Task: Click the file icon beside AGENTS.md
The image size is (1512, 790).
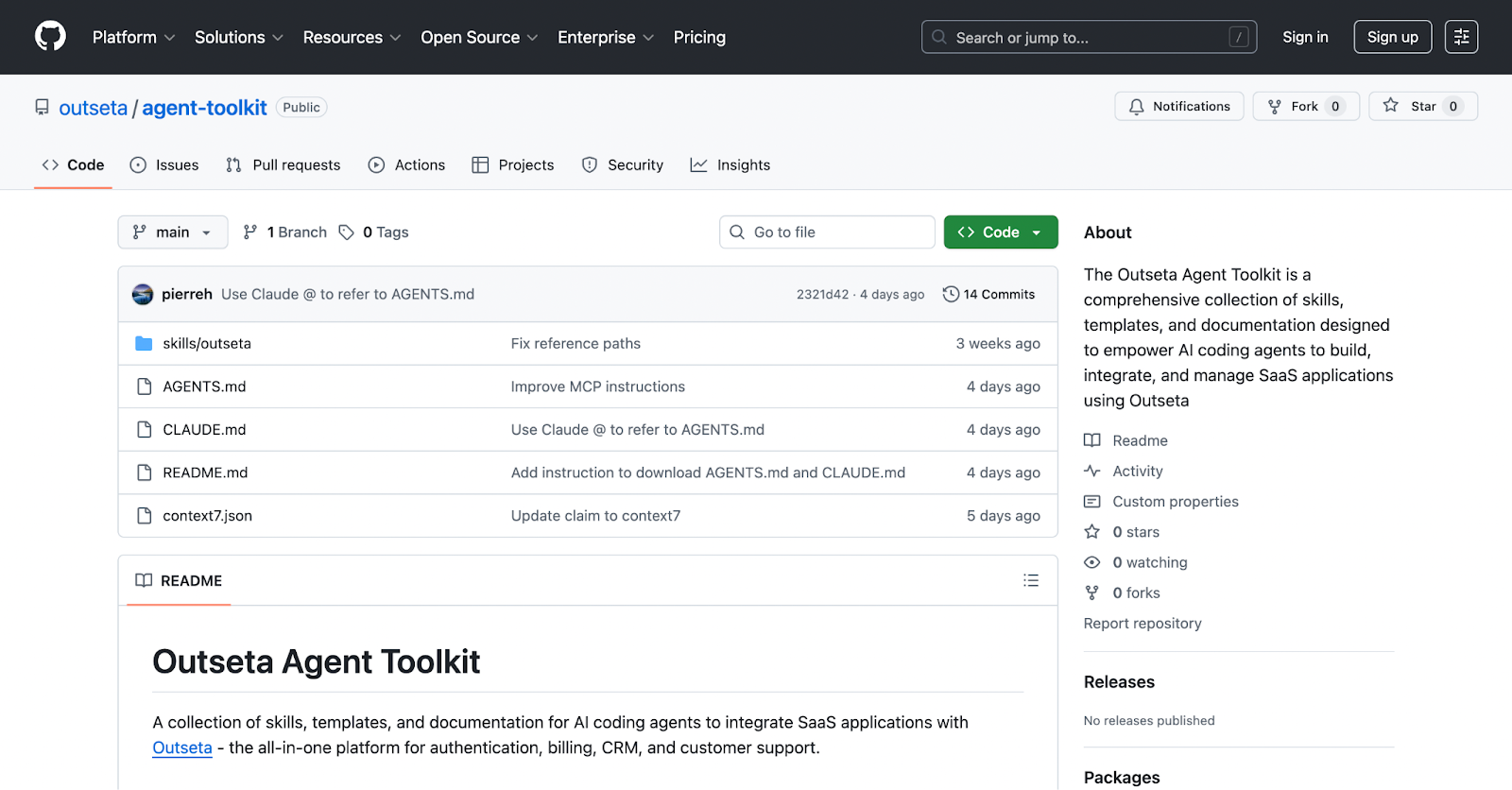Action: pos(144,386)
